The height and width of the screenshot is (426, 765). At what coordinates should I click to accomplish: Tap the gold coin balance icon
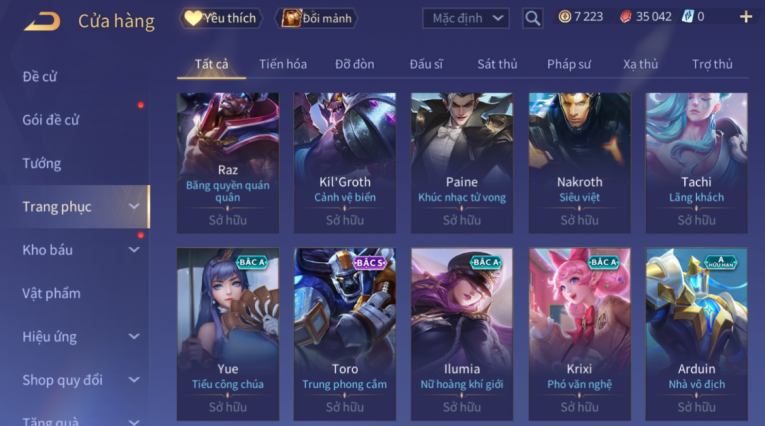(564, 17)
